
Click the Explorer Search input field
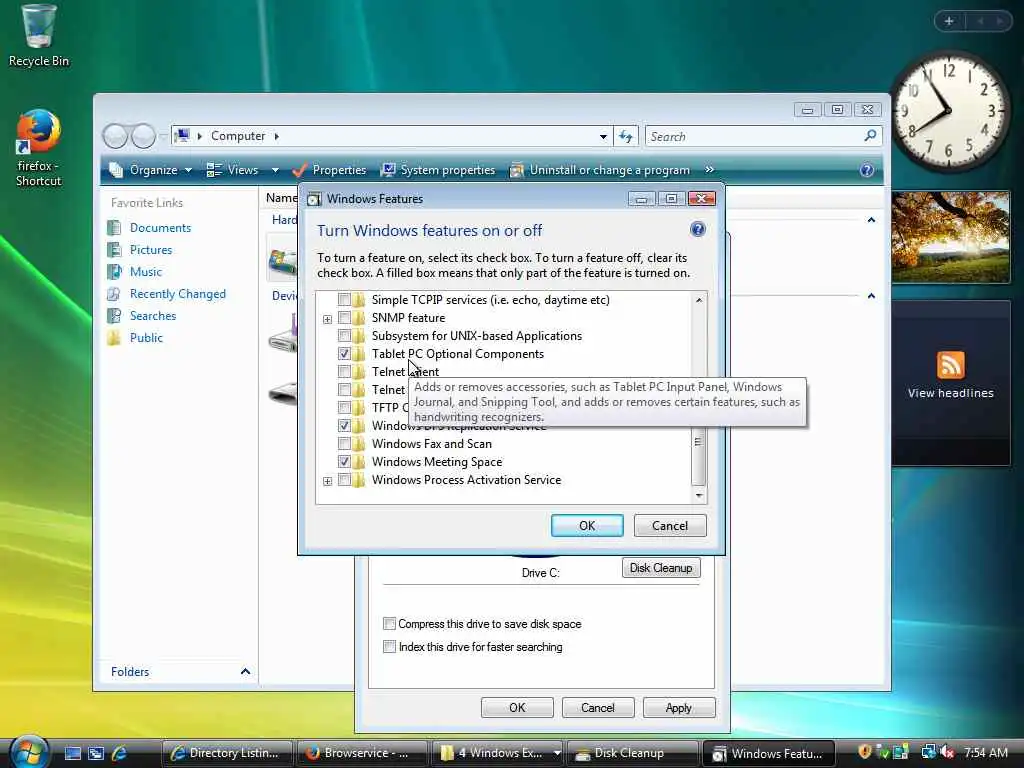click(x=754, y=136)
